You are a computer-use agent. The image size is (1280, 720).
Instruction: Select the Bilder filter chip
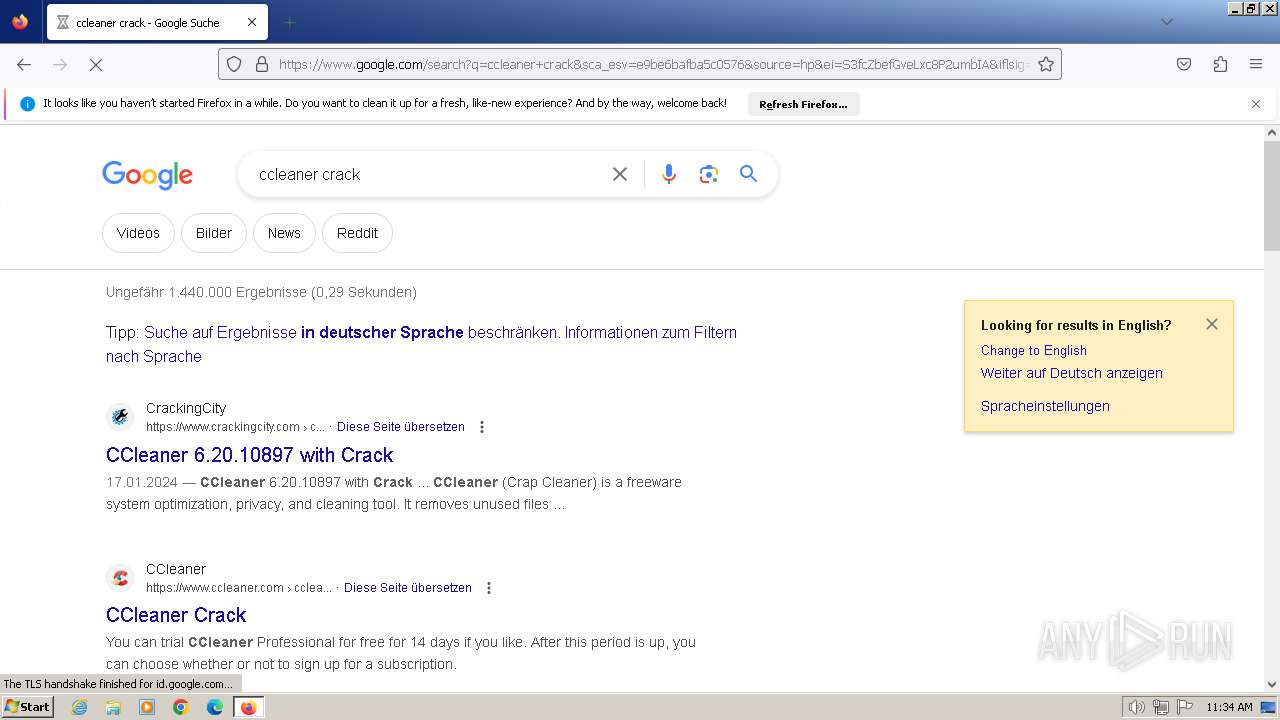[214, 233]
